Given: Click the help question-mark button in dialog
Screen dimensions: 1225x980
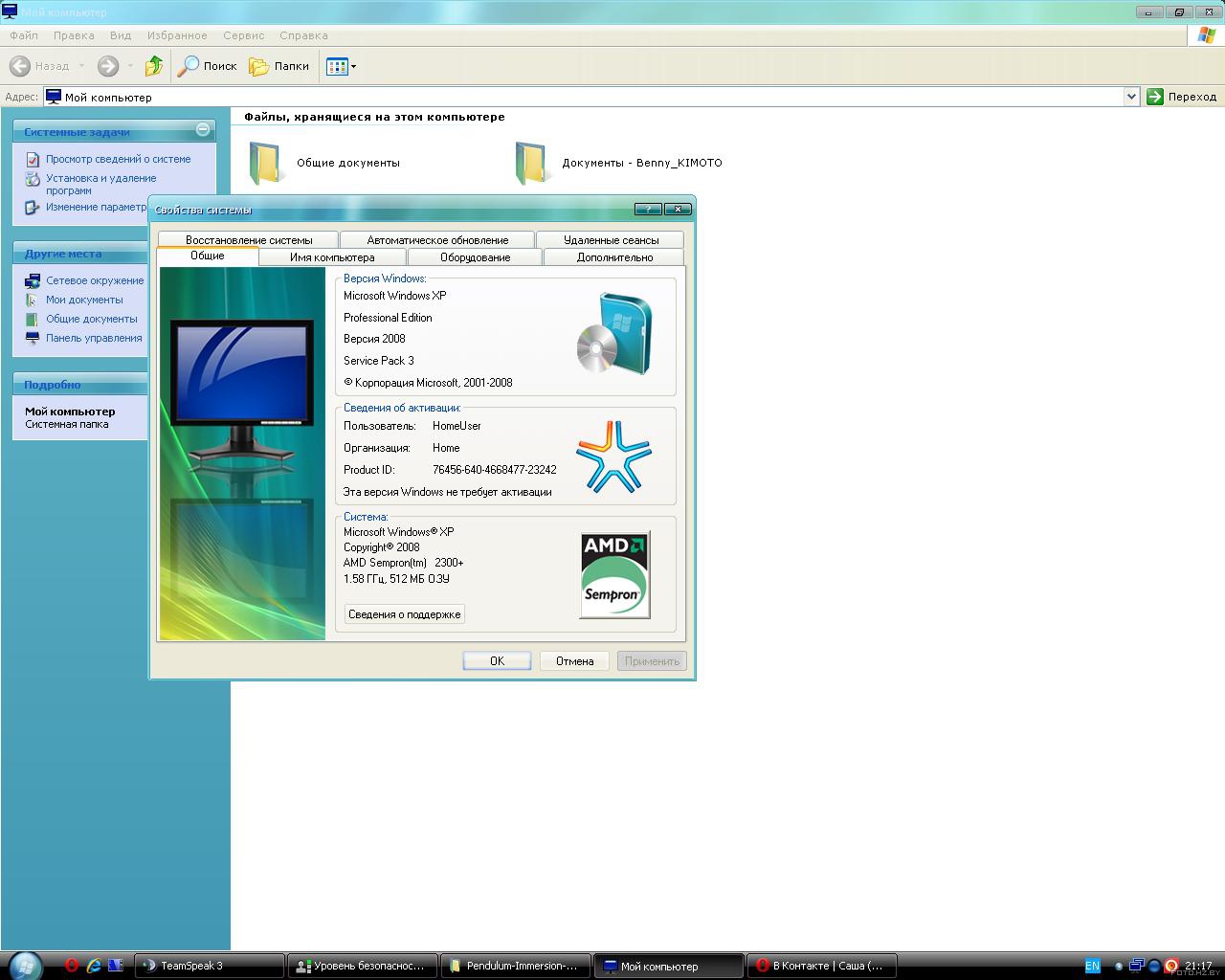Looking at the screenshot, I should click(648, 209).
